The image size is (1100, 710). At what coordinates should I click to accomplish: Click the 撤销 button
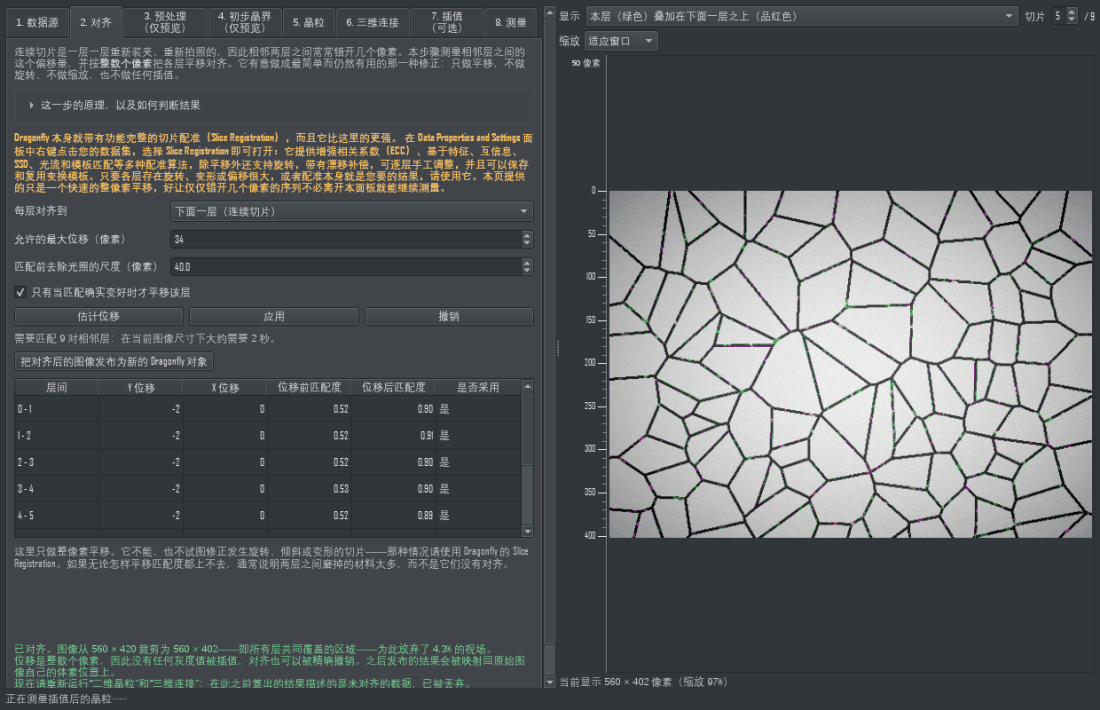(x=449, y=316)
